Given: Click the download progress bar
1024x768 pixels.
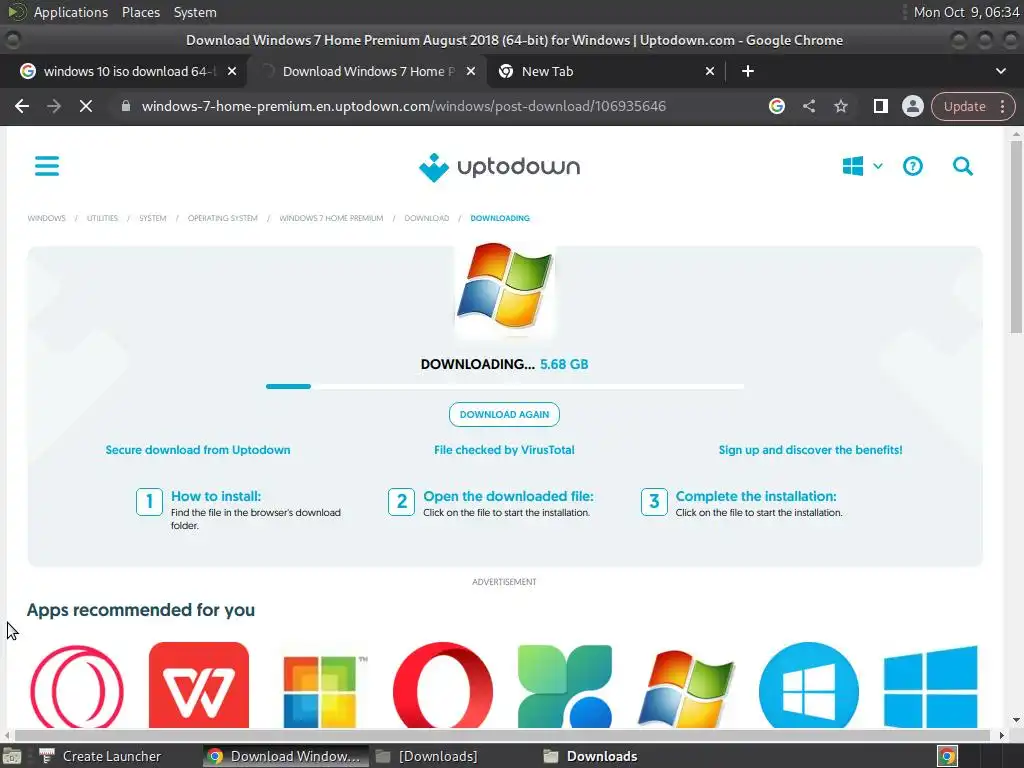Looking at the screenshot, I should tap(504, 387).
